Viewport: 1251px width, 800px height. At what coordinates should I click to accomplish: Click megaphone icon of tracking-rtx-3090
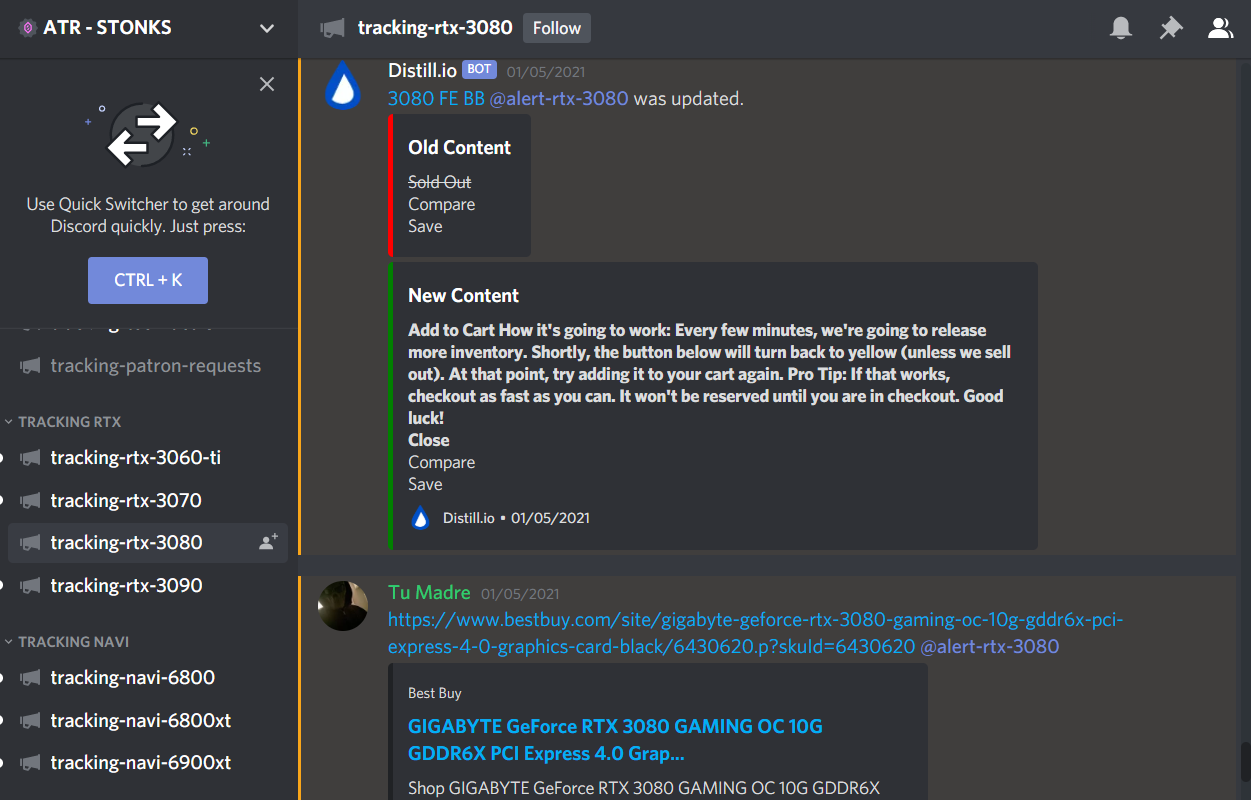pyautogui.click(x=31, y=585)
